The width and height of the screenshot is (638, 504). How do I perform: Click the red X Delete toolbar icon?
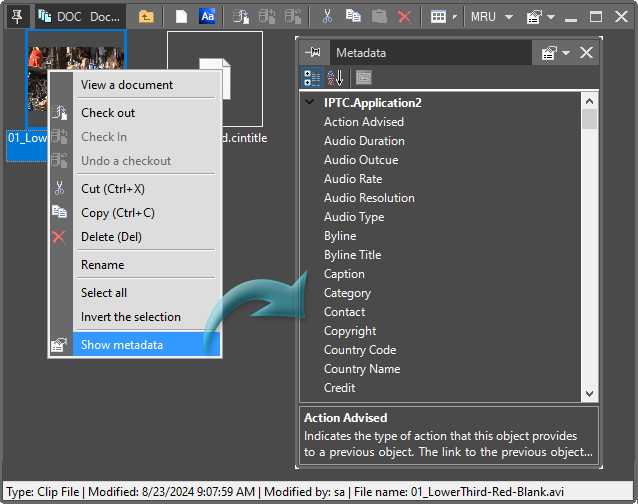(404, 17)
